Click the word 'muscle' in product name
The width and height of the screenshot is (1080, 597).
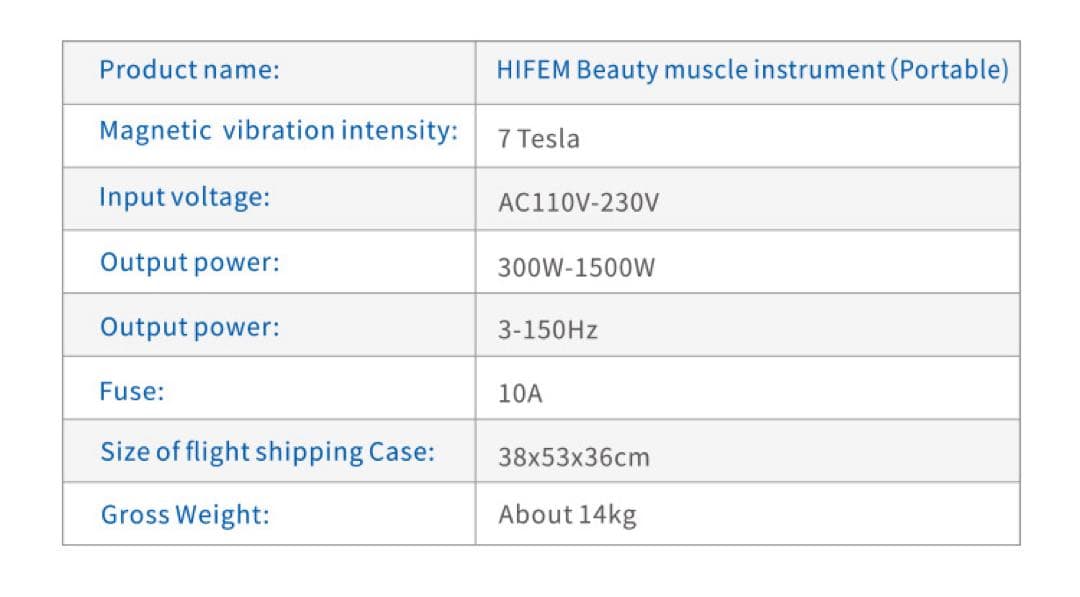coord(706,70)
